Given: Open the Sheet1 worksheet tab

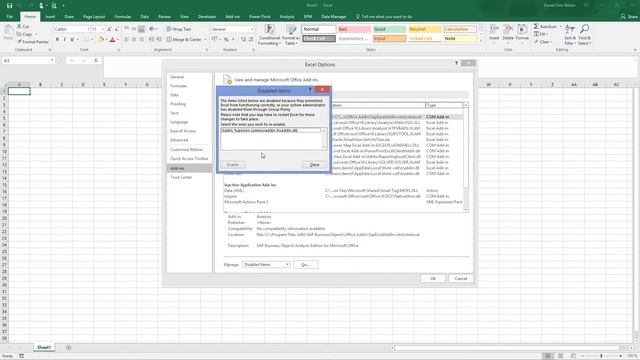Looking at the screenshot, I should (x=44, y=347).
